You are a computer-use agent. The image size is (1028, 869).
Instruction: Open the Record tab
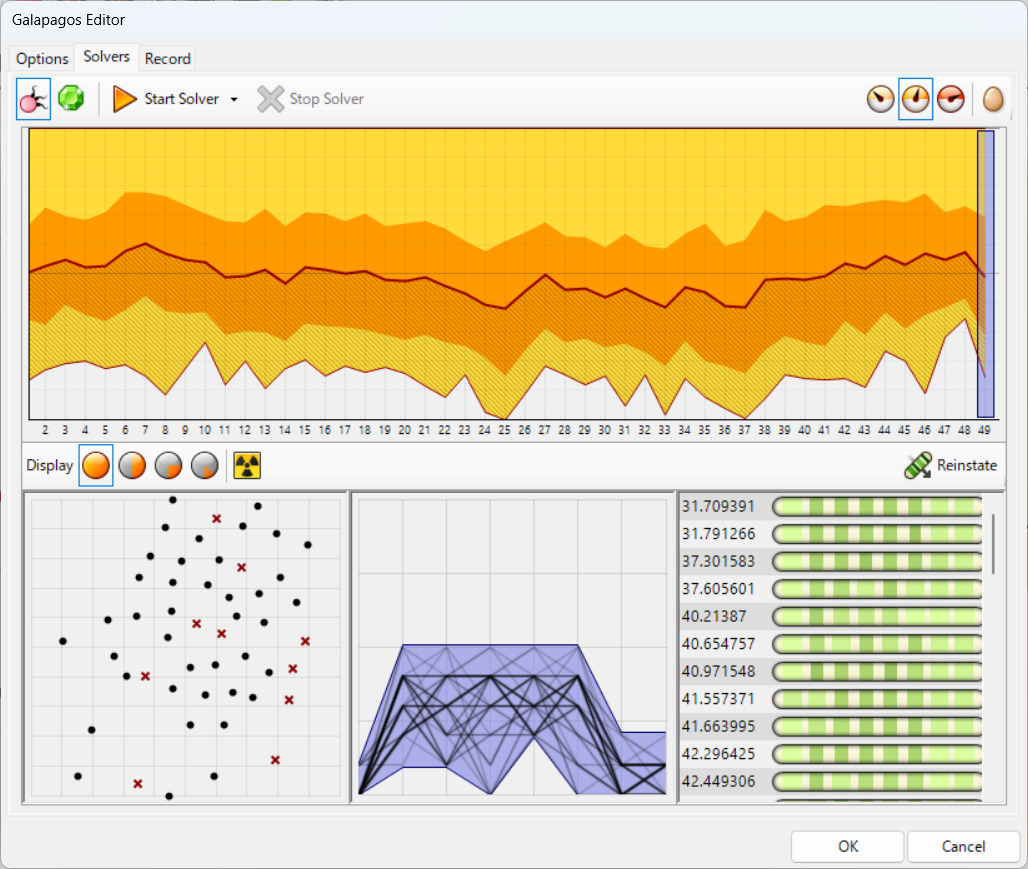click(167, 59)
